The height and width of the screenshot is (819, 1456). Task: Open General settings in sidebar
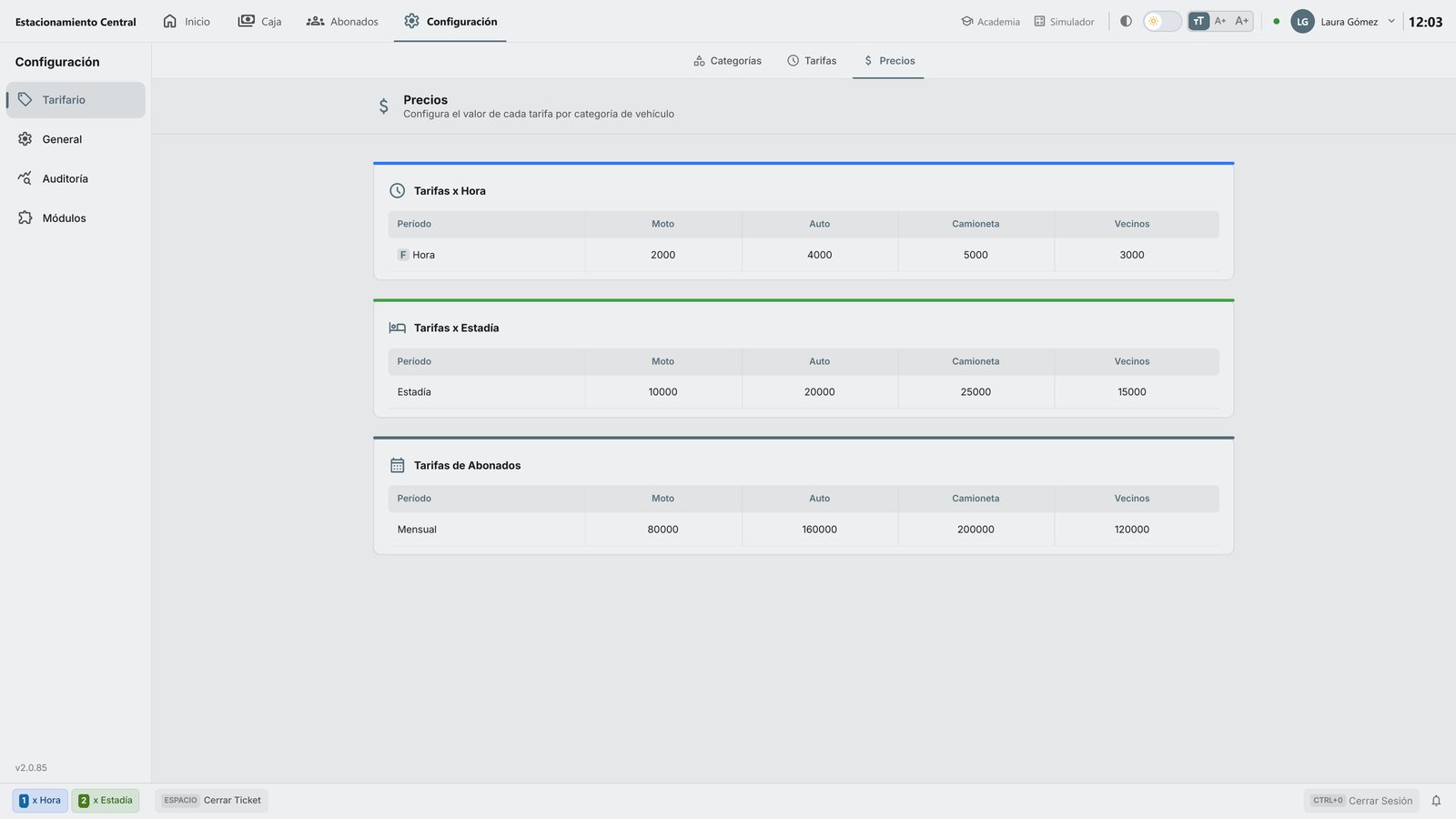pos(76,139)
